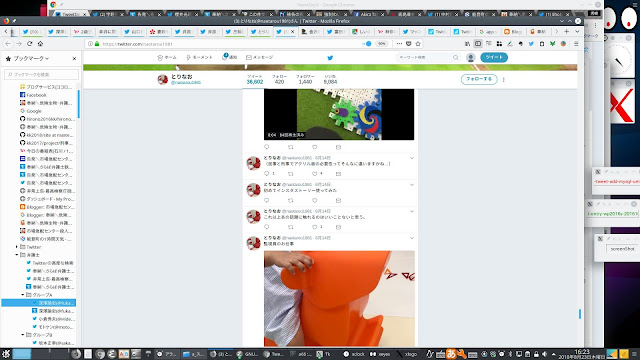Viewport: 640px width, 360px height.
Task: Toggle the sidebar toolbar button
Action: click(478, 44)
